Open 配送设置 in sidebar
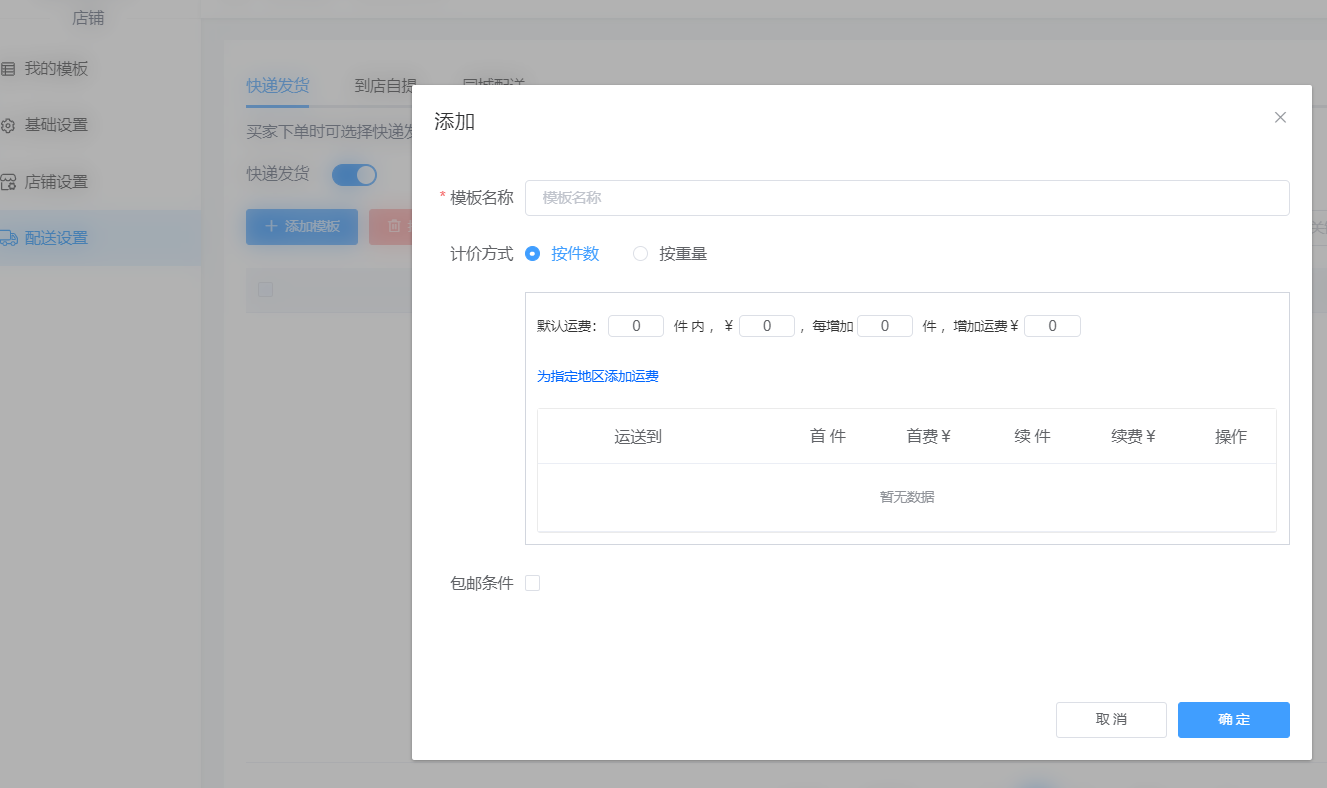Viewport: 1327px width, 788px height. click(x=56, y=238)
